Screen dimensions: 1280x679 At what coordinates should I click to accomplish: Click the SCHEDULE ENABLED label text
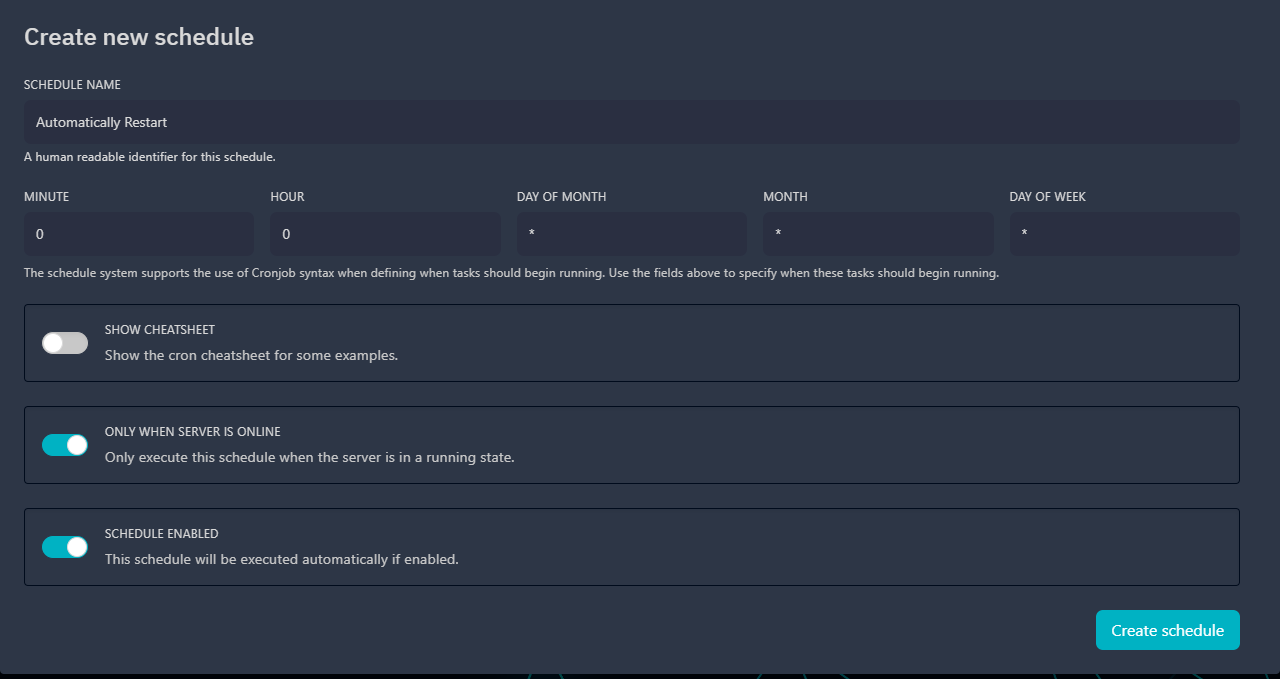161,534
